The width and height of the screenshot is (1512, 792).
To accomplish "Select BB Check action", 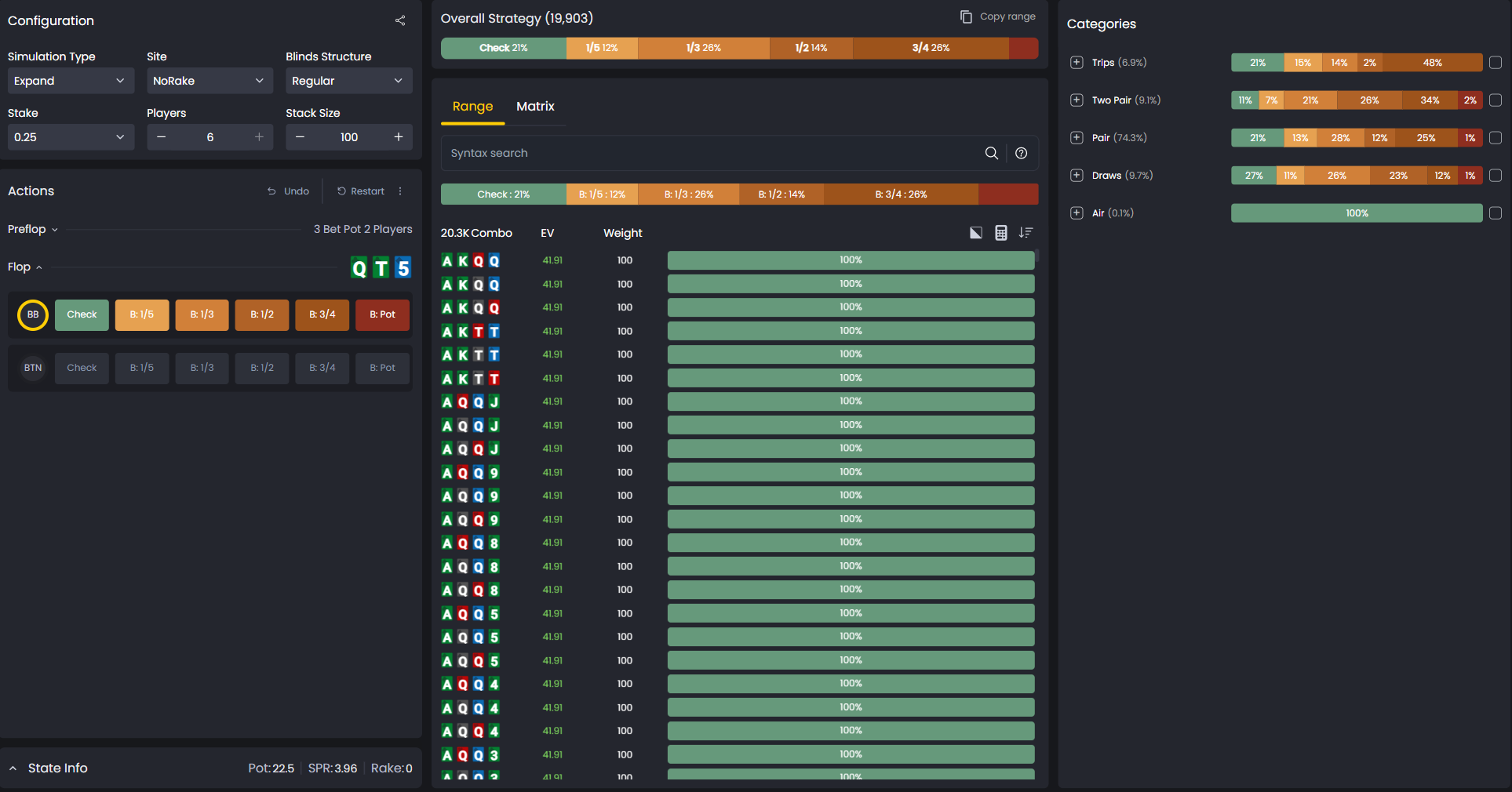I will click(x=82, y=314).
